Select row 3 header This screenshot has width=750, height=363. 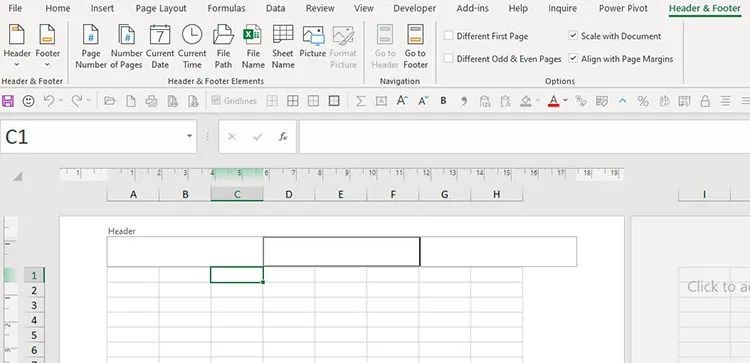pyautogui.click(x=34, y=305)
